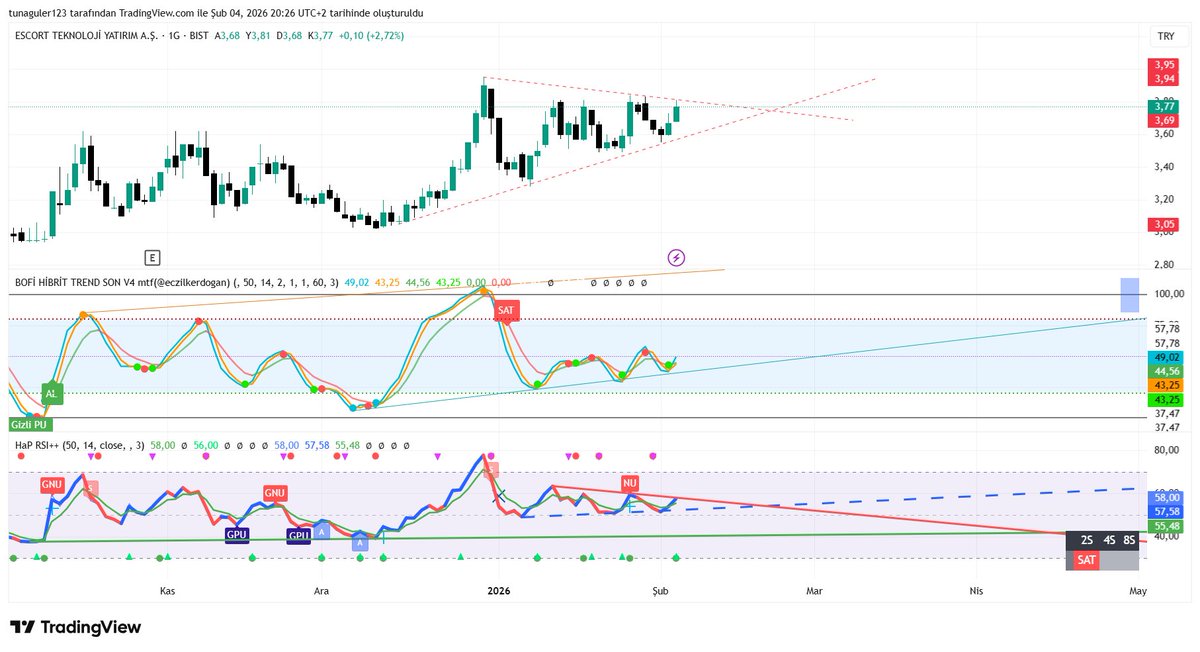Click the Şub label on the time axis
Screen dimensions: 1200x652
661,591
